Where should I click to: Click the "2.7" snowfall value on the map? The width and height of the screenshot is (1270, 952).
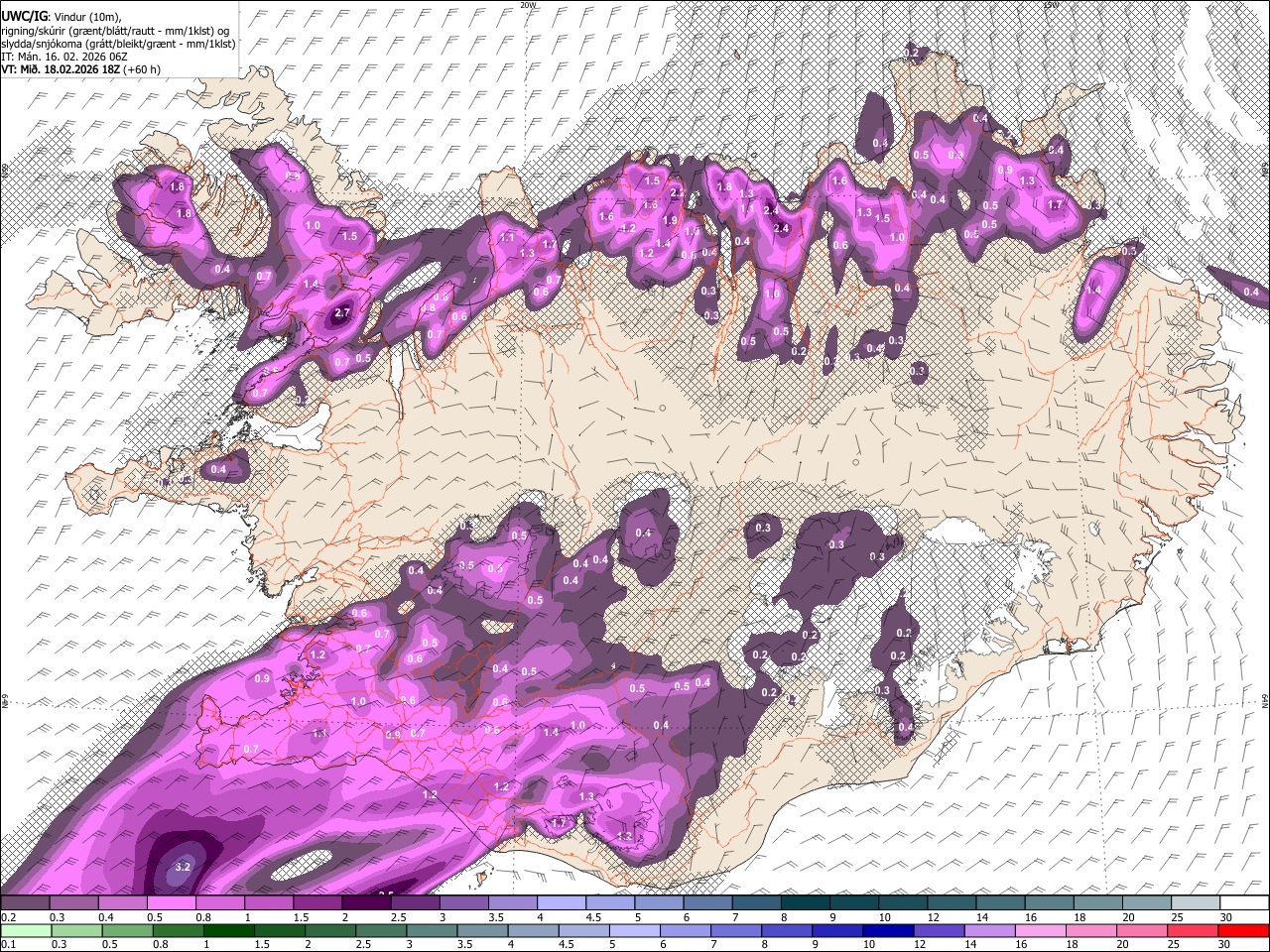coord(343,313)
